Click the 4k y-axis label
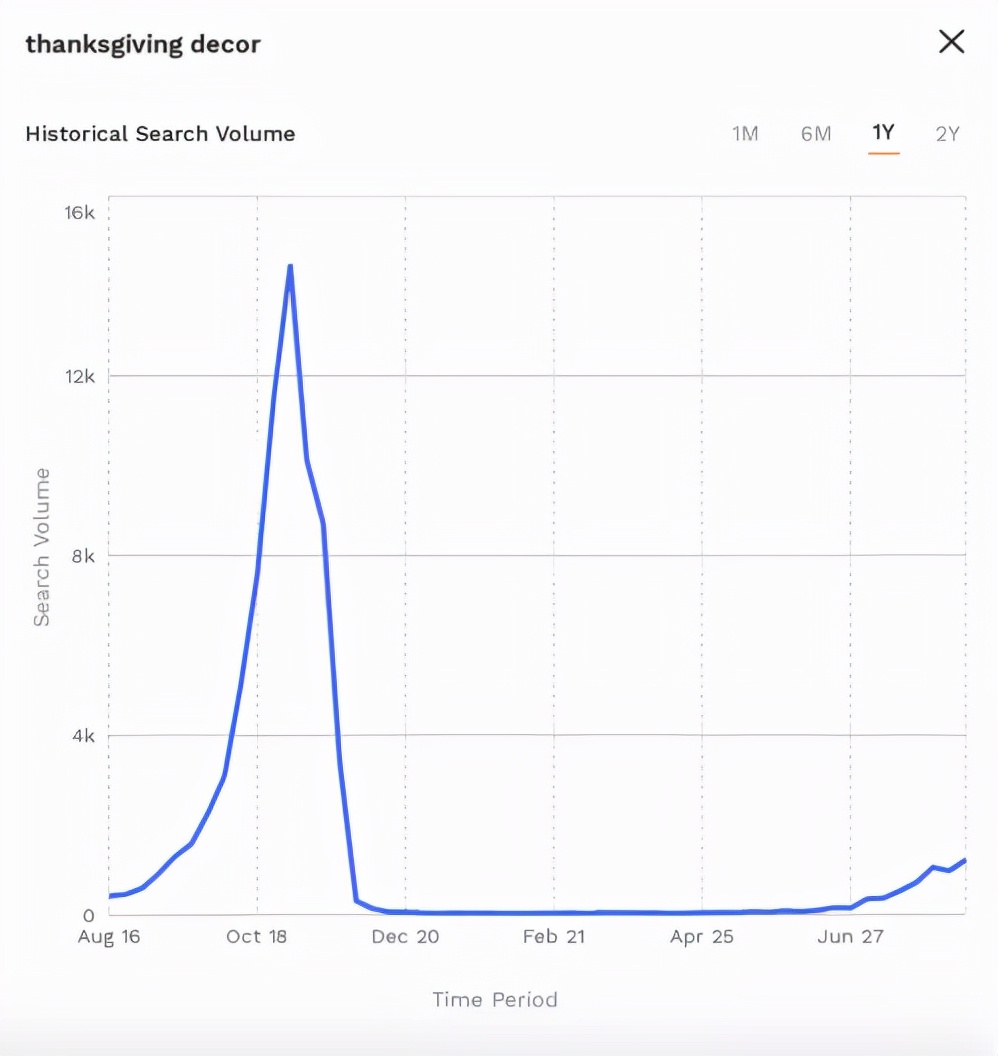This screenshot has height=1056, width=998. click(83, 736)
